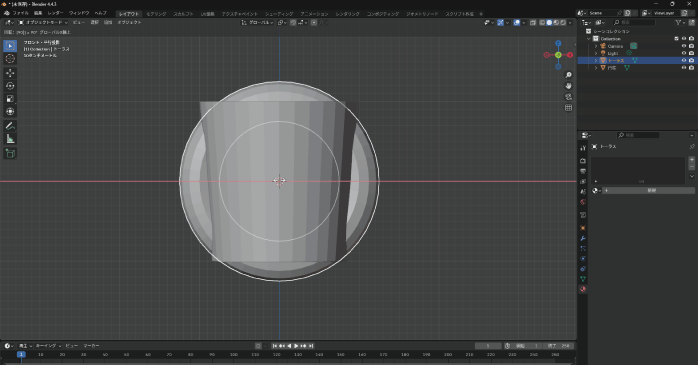The height and width of the screenshot is (365, 698).
Task: Open the overlays dropdown arrow
Action: pyautogui.click(x=524, y=22)
